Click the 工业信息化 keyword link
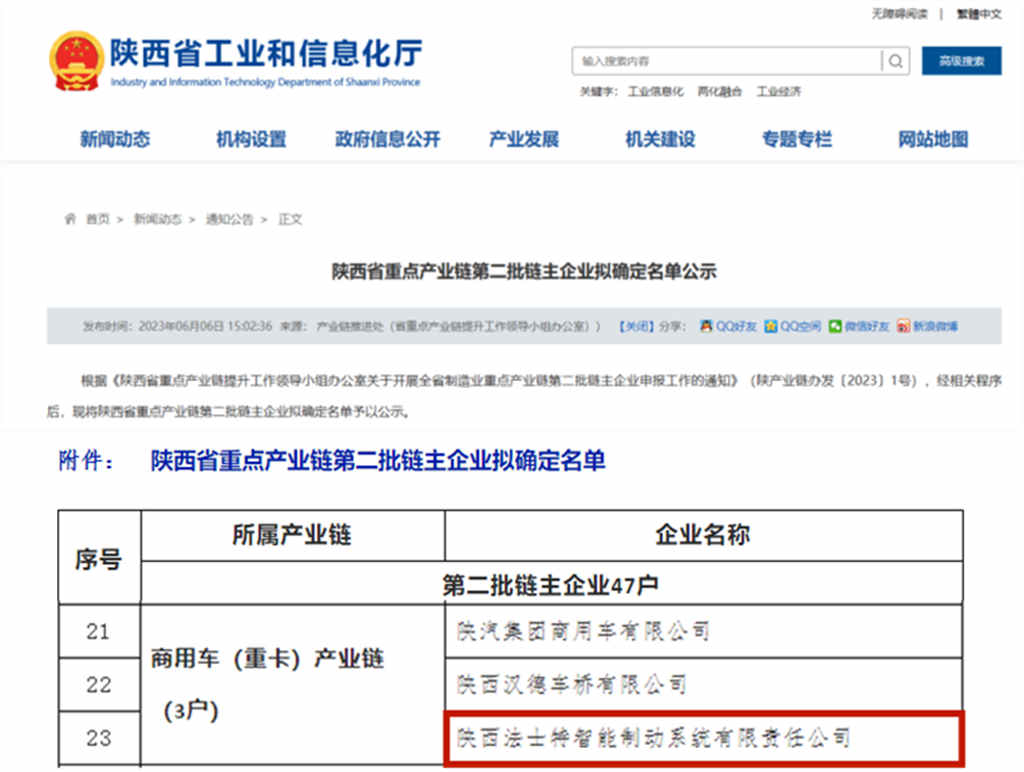Screen dimensions: 1024x772 655,92
